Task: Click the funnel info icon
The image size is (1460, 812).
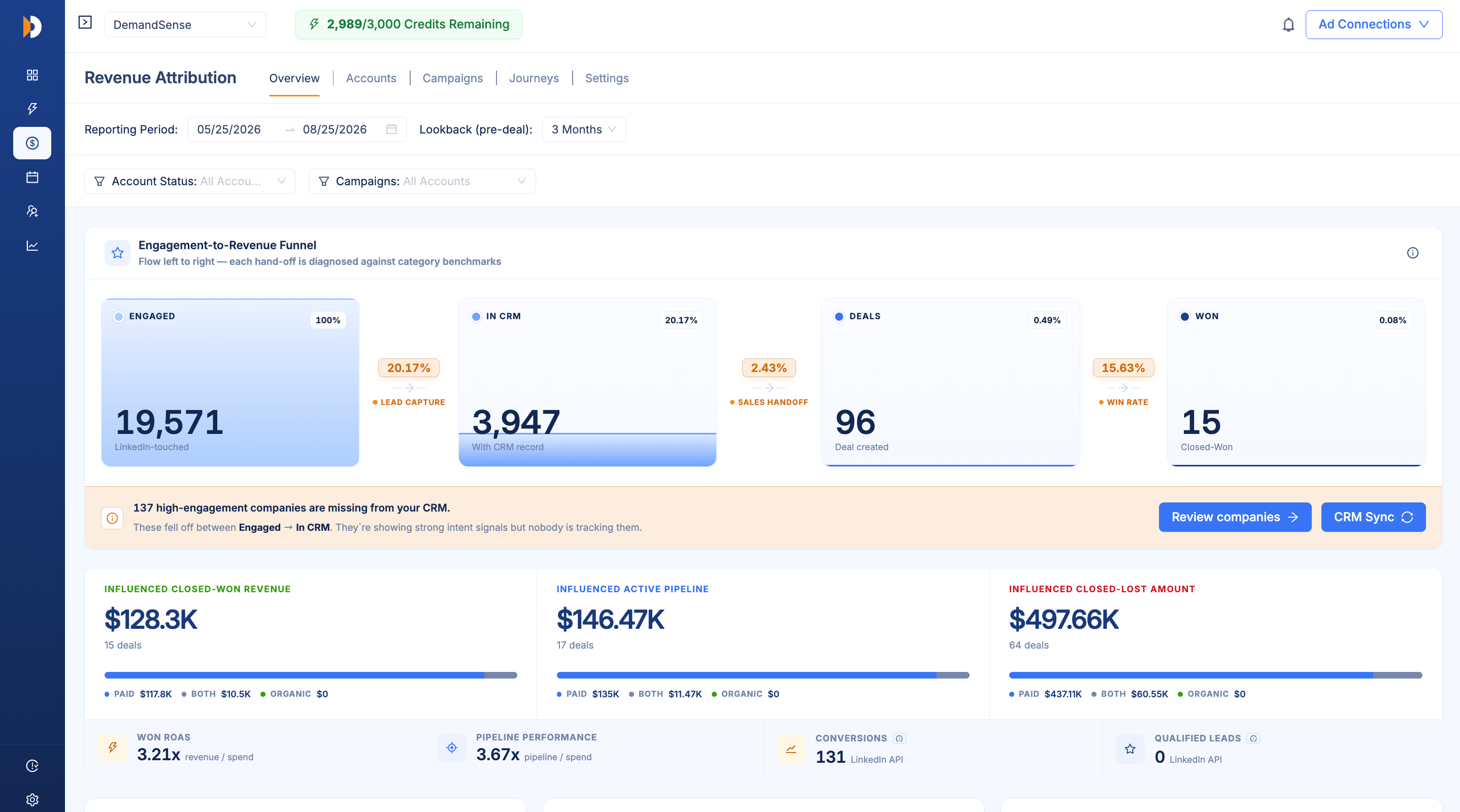Action: click(x=1412, y=253)
